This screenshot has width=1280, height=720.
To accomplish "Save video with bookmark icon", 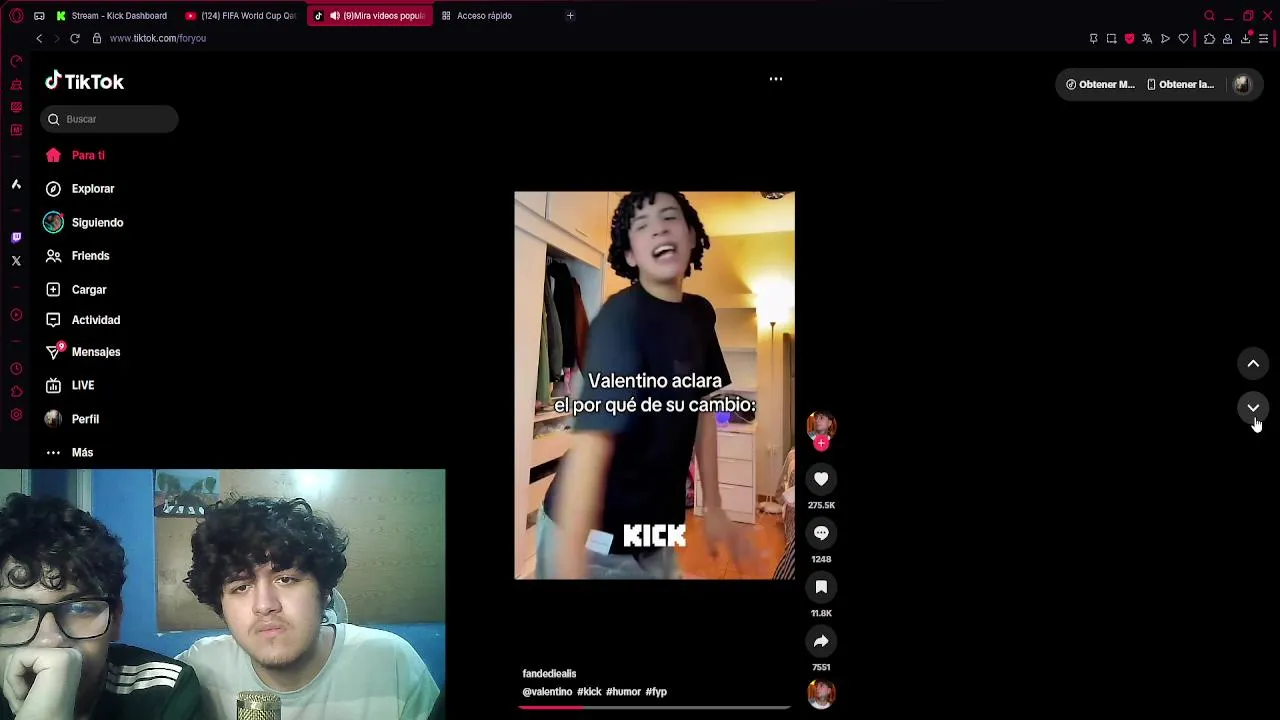I will pyautogui.click(x=821, y=587).
